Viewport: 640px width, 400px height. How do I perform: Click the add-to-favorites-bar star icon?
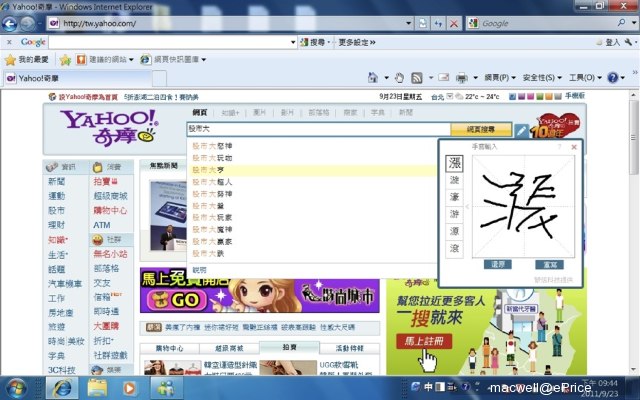coord(65,60)
